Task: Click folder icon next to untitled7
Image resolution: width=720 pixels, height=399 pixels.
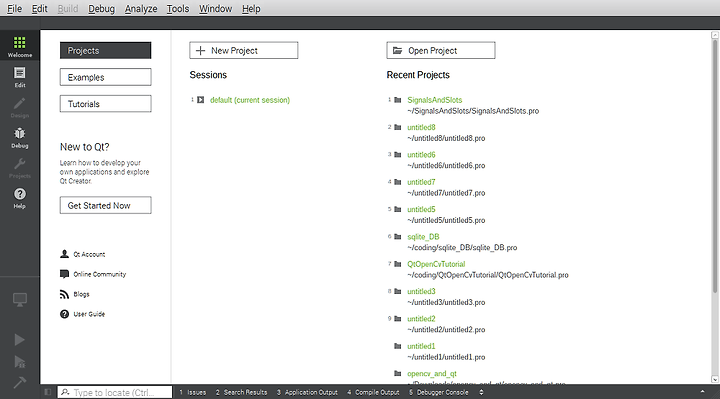Action: [398, 182]
